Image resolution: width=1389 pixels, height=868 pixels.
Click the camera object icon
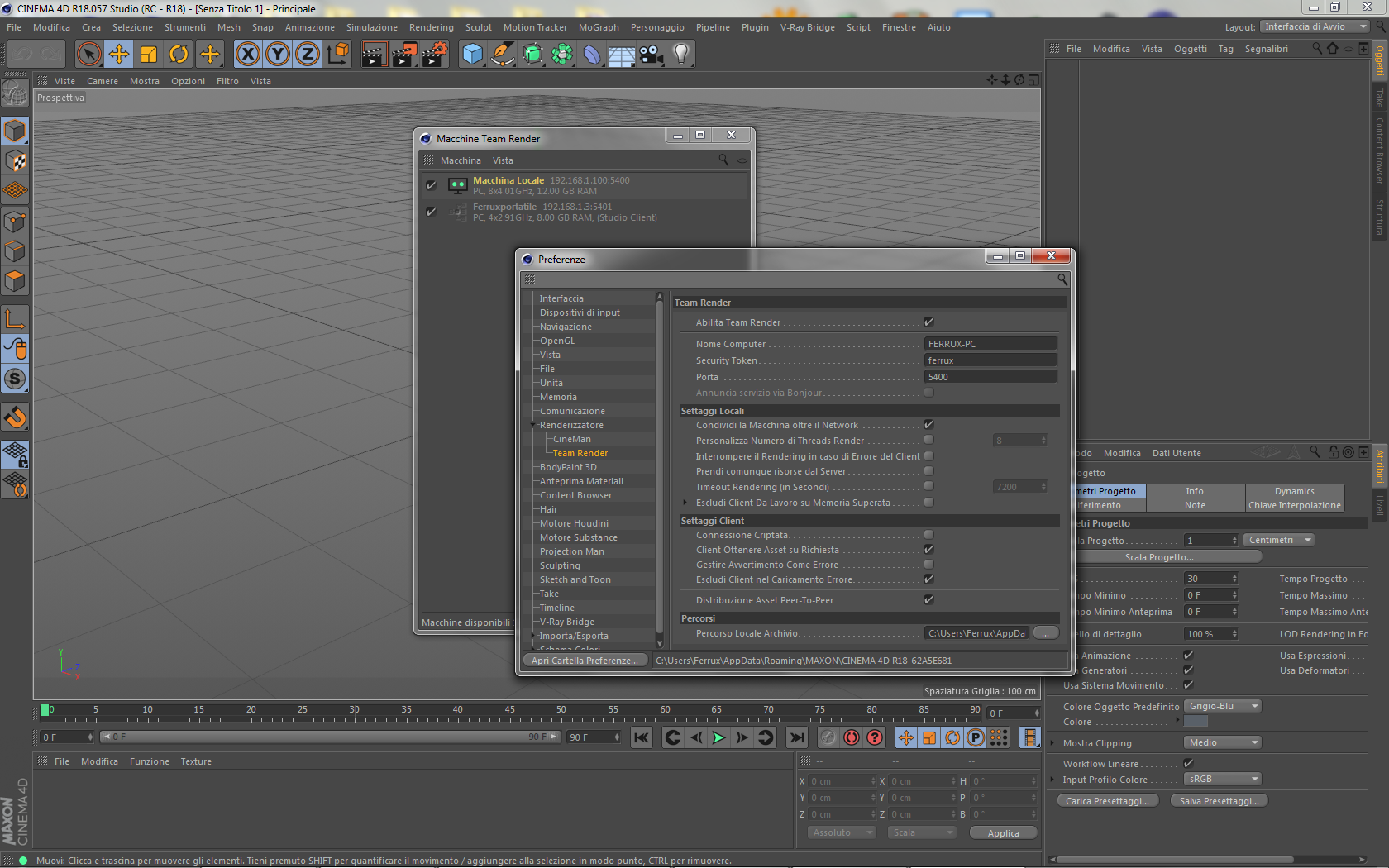coord(651,55)
